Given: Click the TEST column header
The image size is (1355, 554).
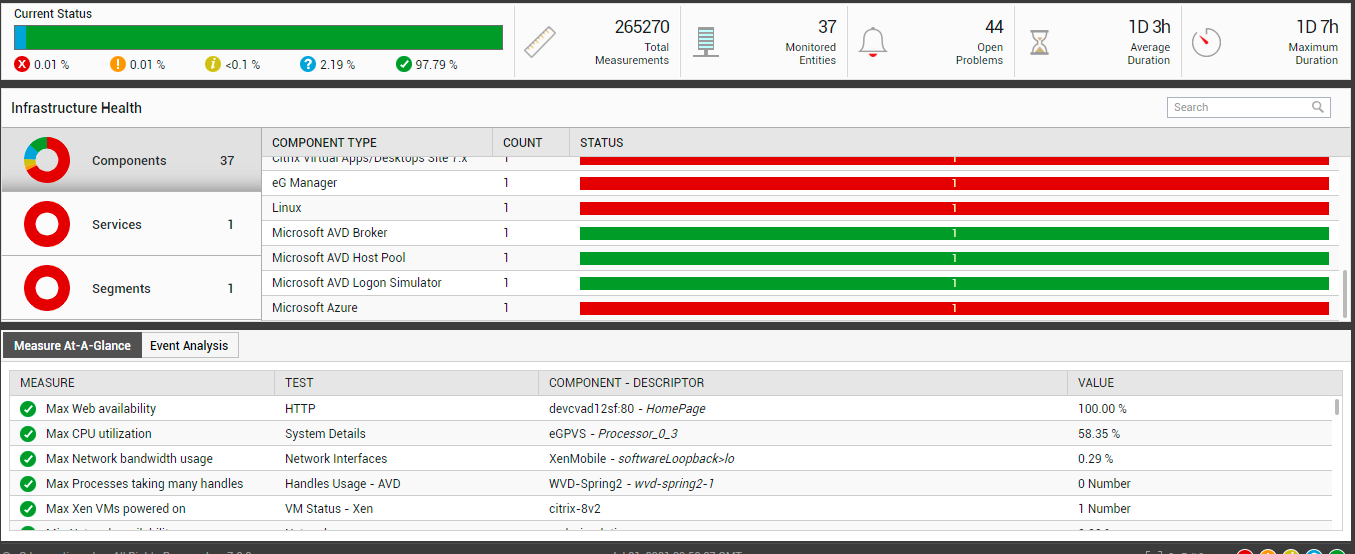Looking at the screenshot, I should tap(406, 383).
